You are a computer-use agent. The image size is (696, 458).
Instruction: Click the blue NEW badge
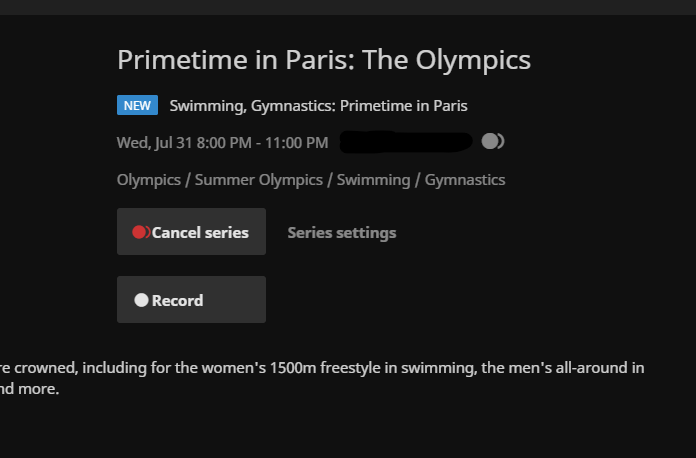point(137,105)
